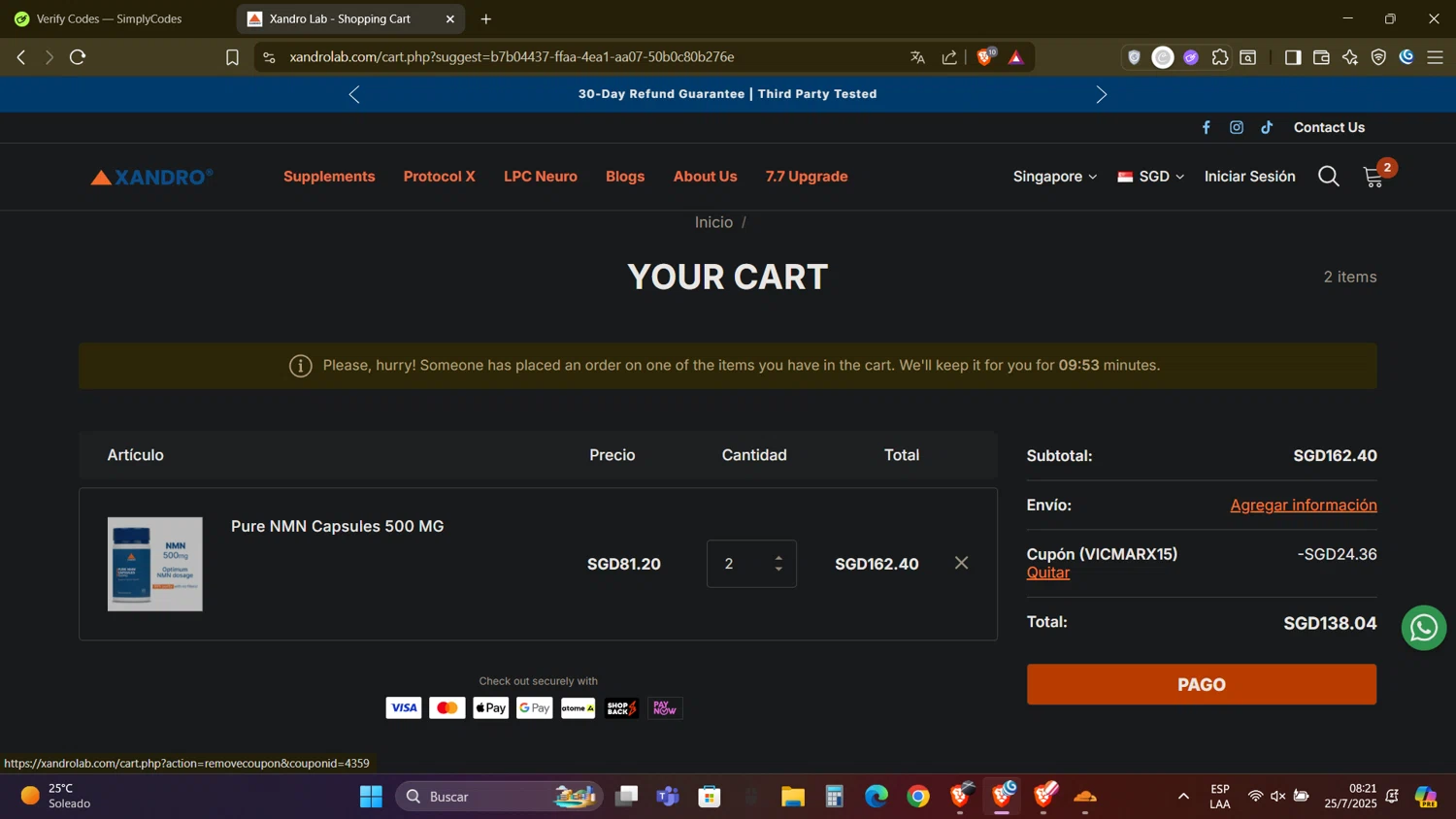Open the LPC Neuro menu item

point(541,177)
